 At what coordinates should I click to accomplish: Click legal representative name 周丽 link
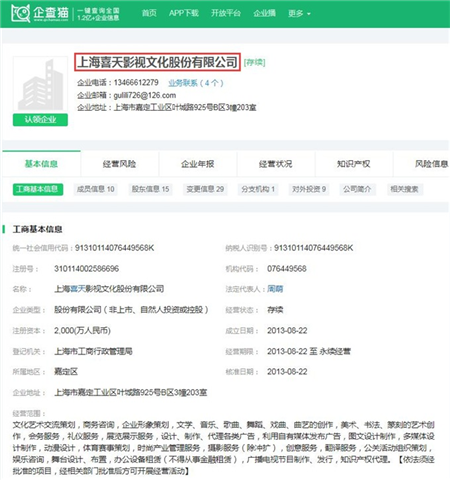275,289
